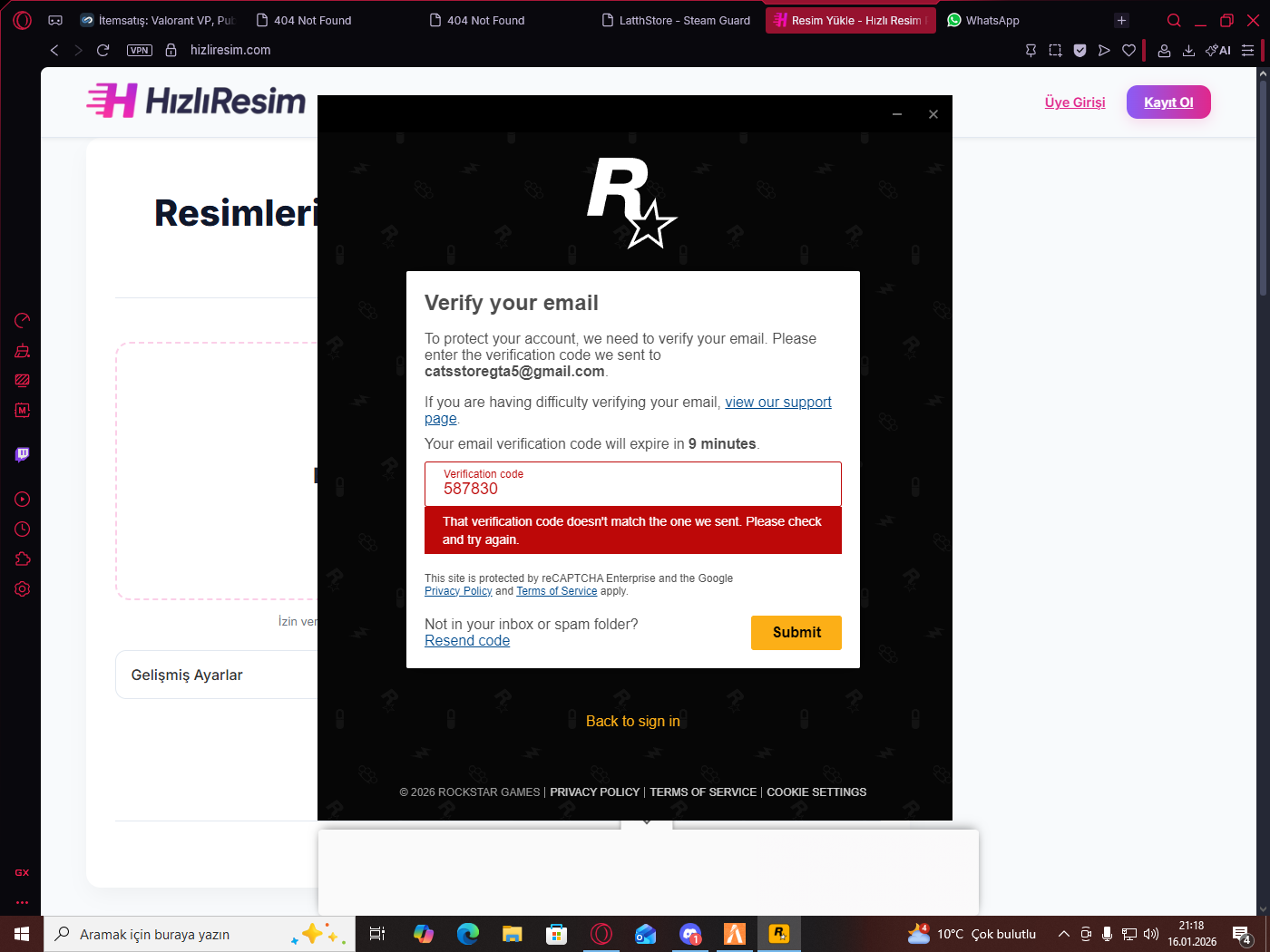This screenshot has width=1270, height=952.
Task: Show hidden system tray icons
Action: coord(1064,934)
